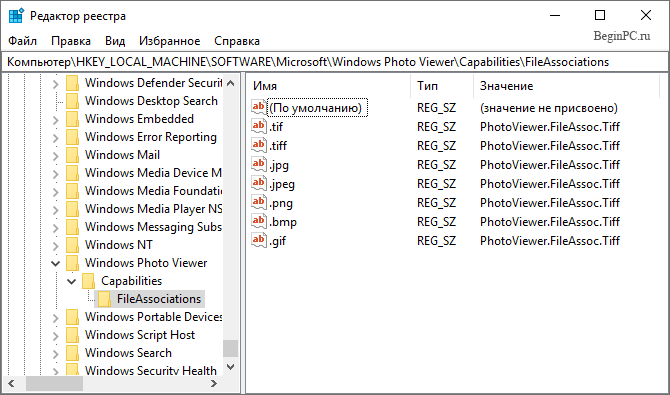Click the (значение не присвоено) data cell
Viewport: 670px width, 395px height.
click(549, 108)
